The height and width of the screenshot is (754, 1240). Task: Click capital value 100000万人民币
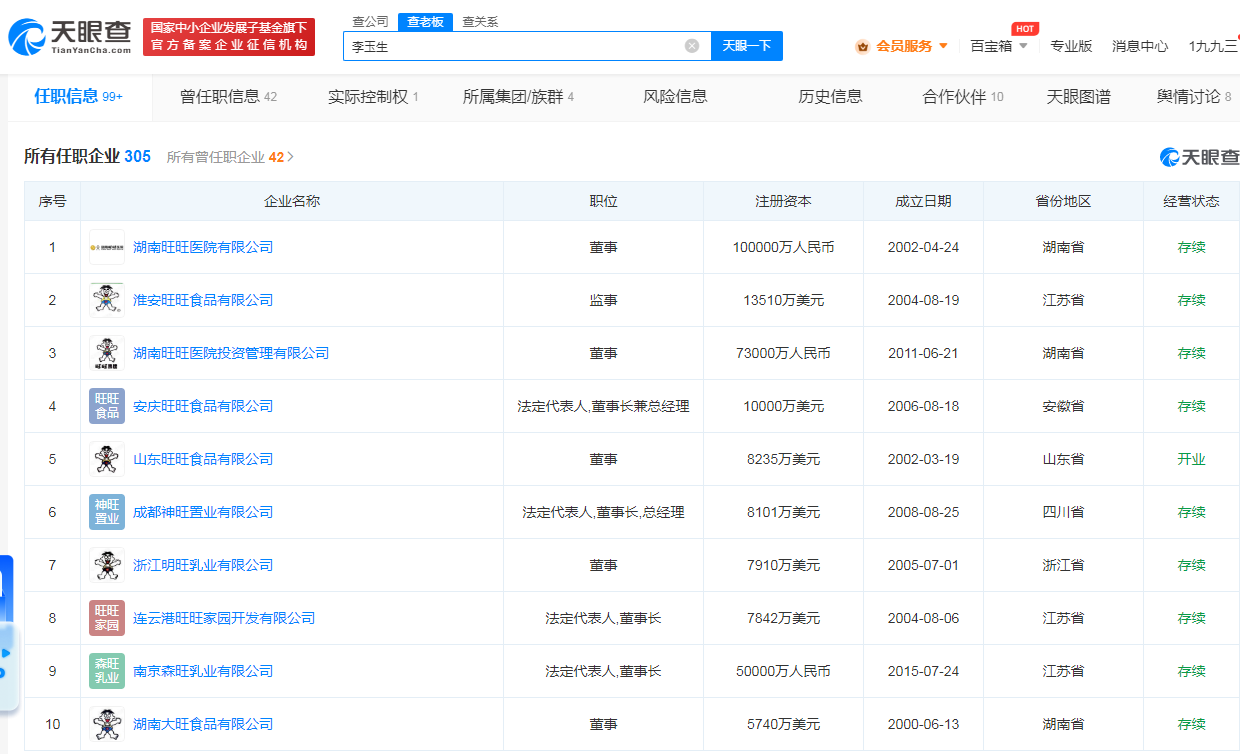click(783, 247)
